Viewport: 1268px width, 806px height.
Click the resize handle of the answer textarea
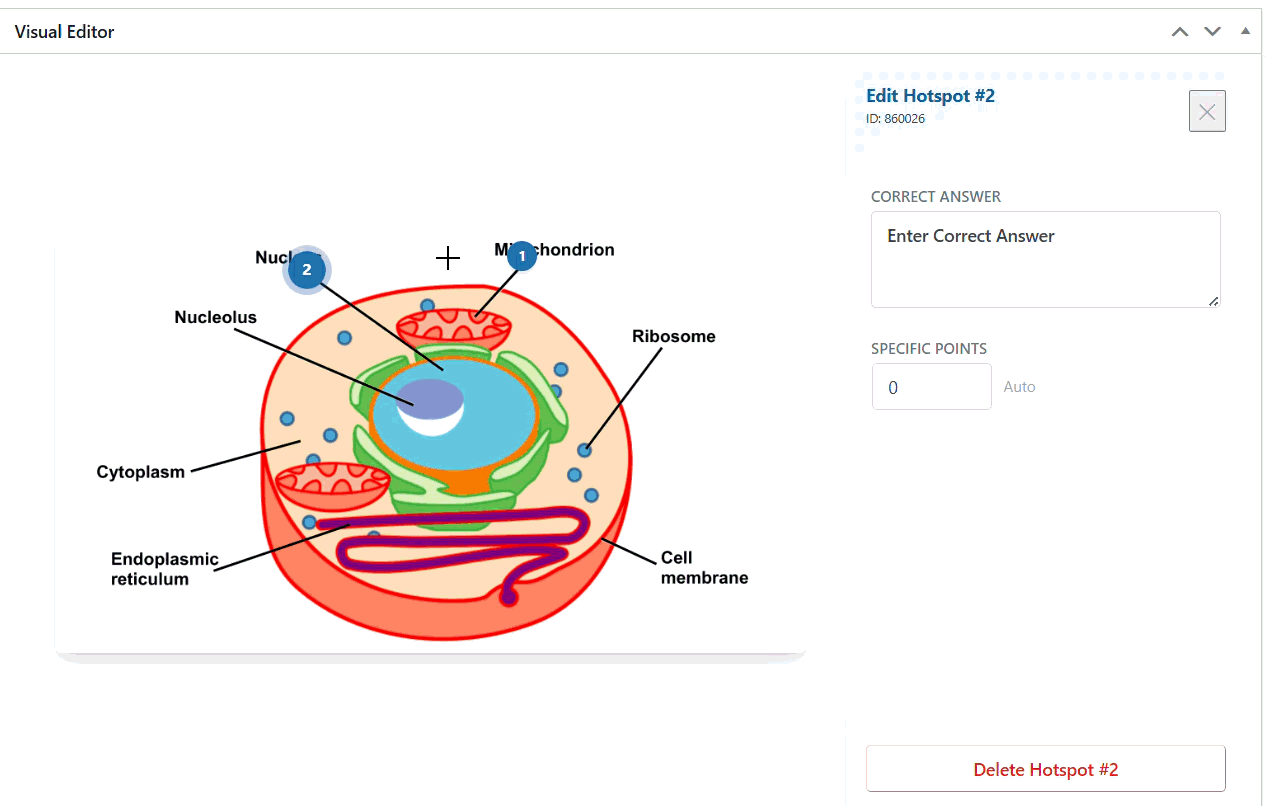point(1215,303)
